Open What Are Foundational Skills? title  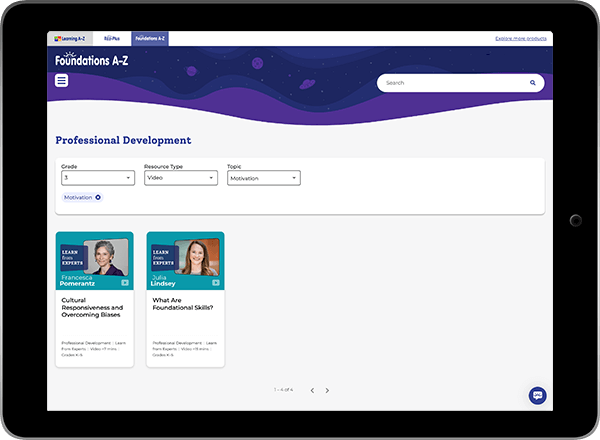(x=183, y=304)
